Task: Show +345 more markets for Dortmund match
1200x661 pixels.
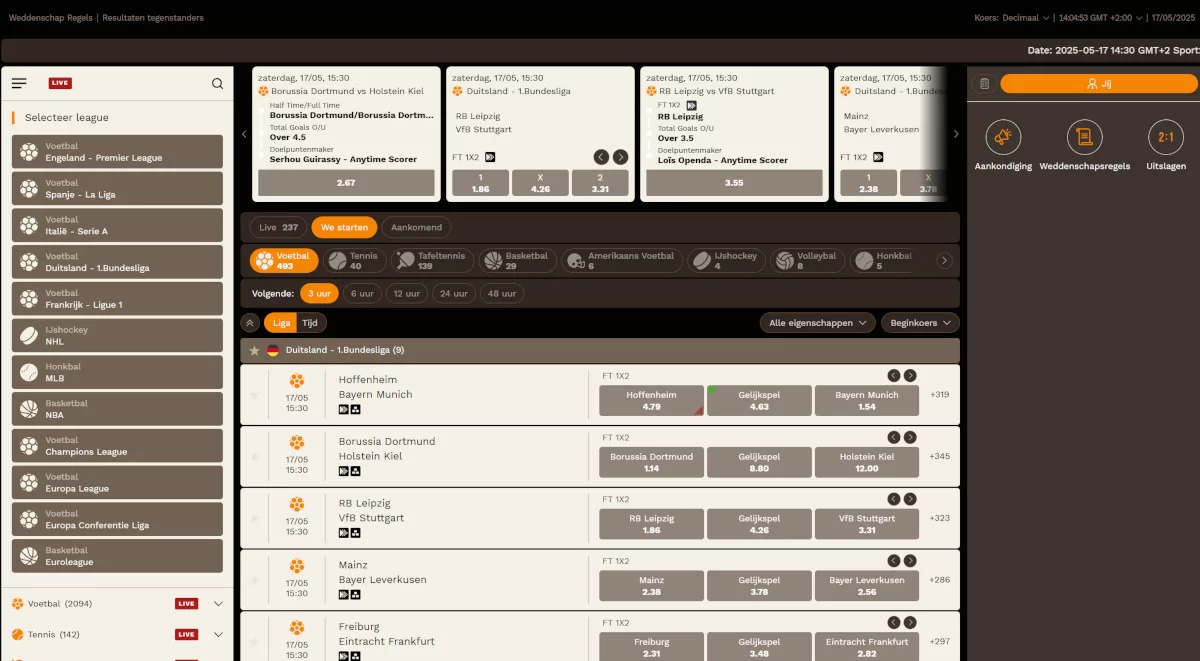Action: click(x=939, y=457)
